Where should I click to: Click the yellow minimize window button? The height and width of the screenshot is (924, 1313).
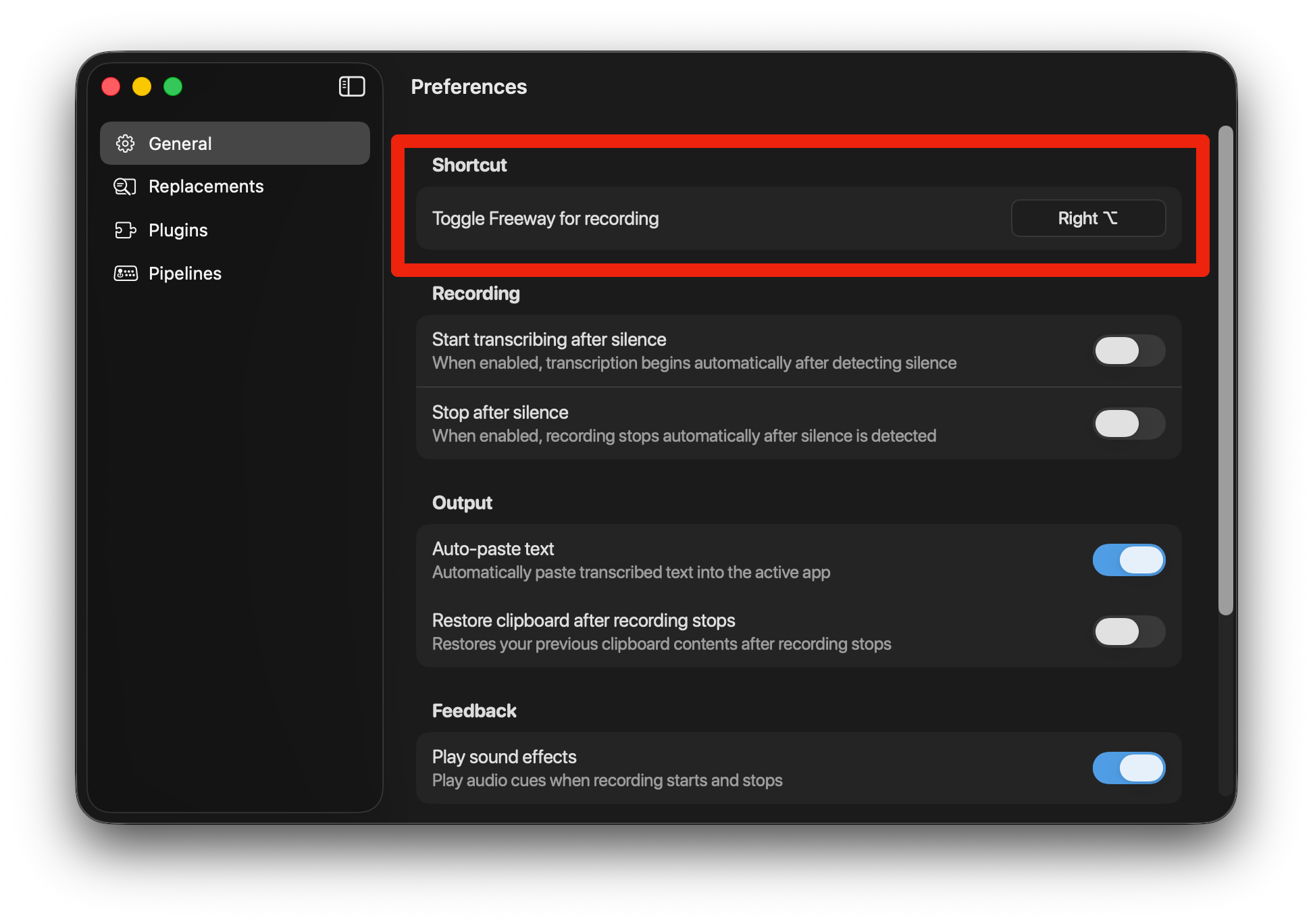pyautogui.click(x=142, y=86)
